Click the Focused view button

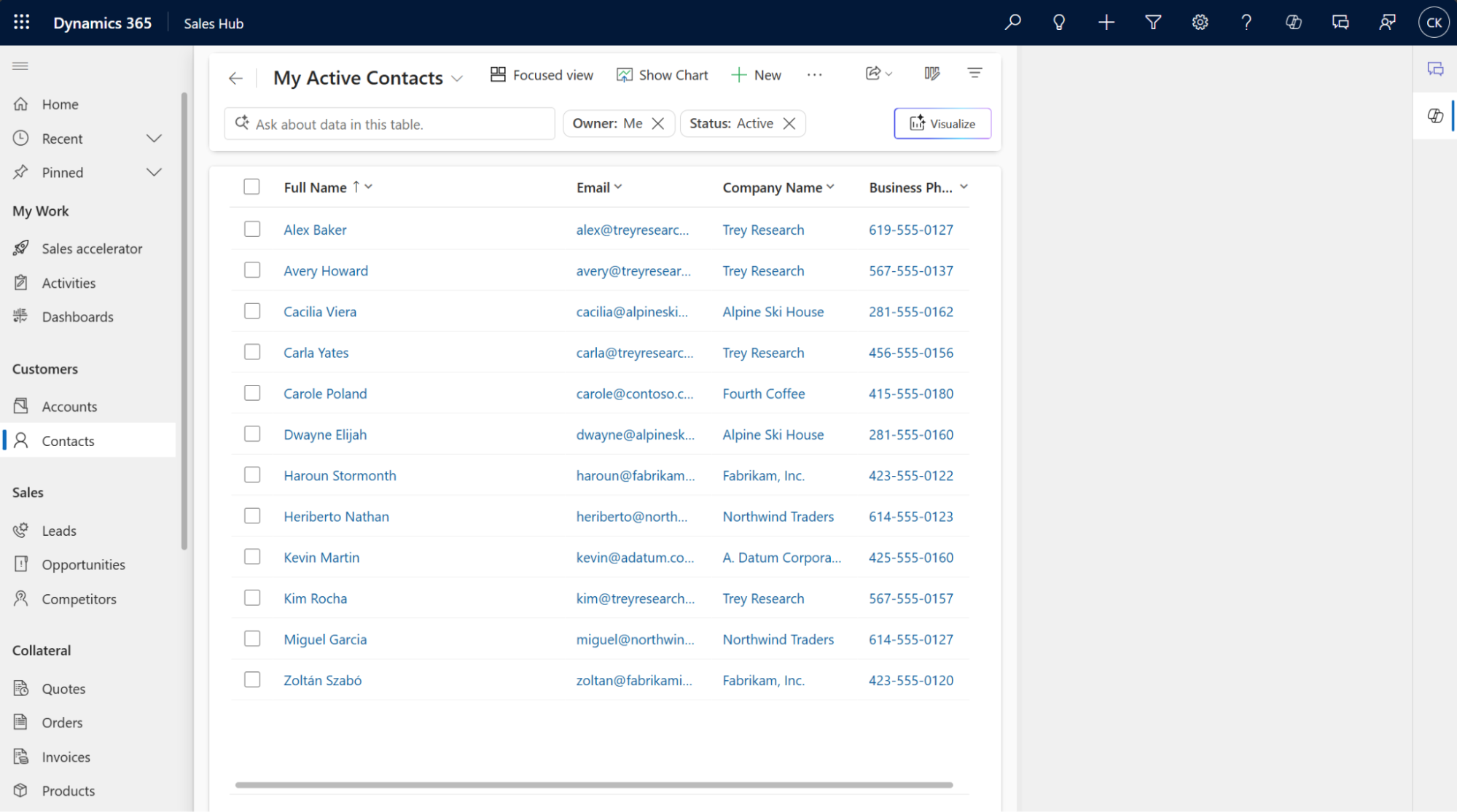tap(542, 75)
